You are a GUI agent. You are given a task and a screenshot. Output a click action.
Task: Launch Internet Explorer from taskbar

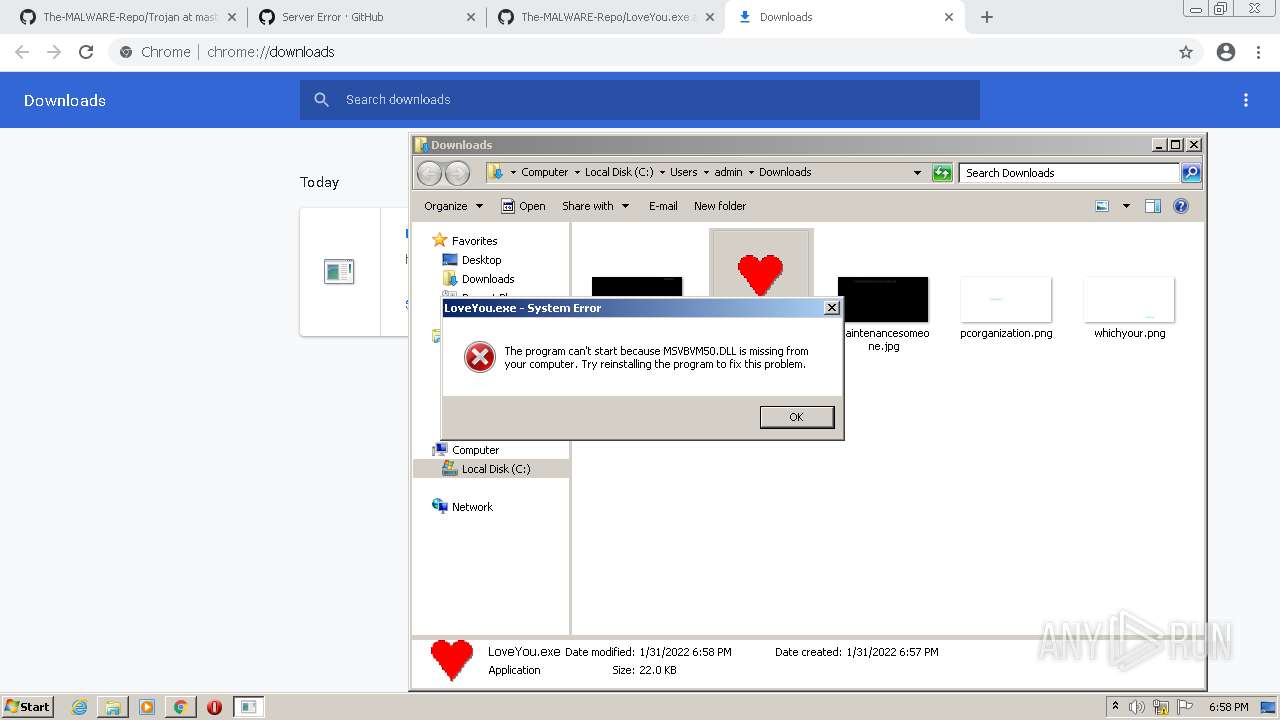[80, 707]
